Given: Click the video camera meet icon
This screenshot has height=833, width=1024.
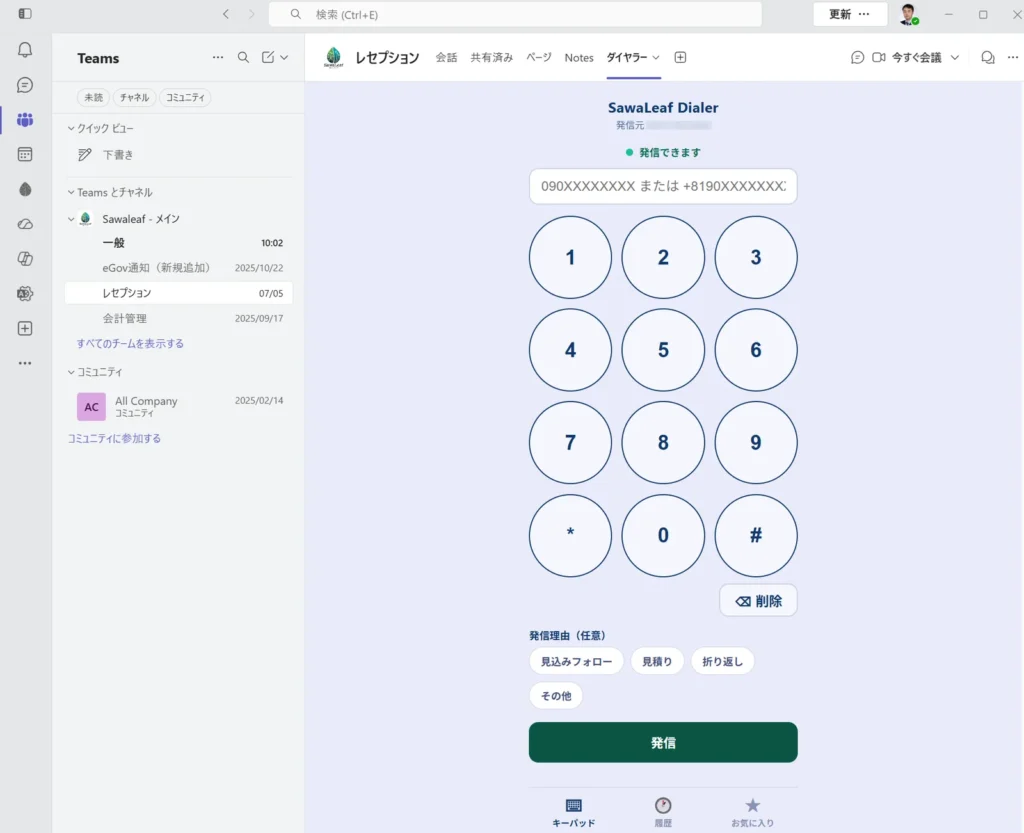Looking at the screenshot, I should pos(879,57).
